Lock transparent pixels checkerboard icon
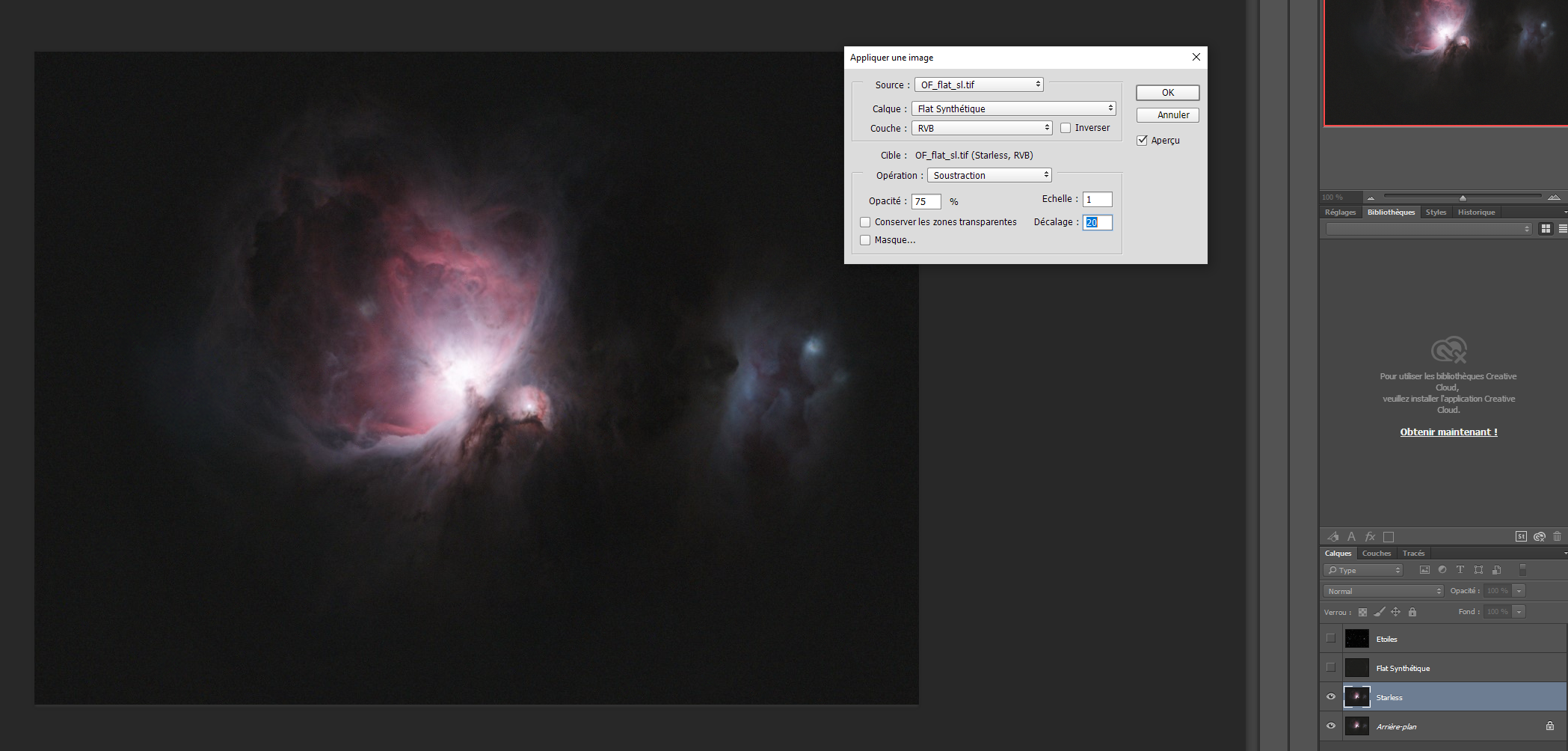 coord(1362,612)
